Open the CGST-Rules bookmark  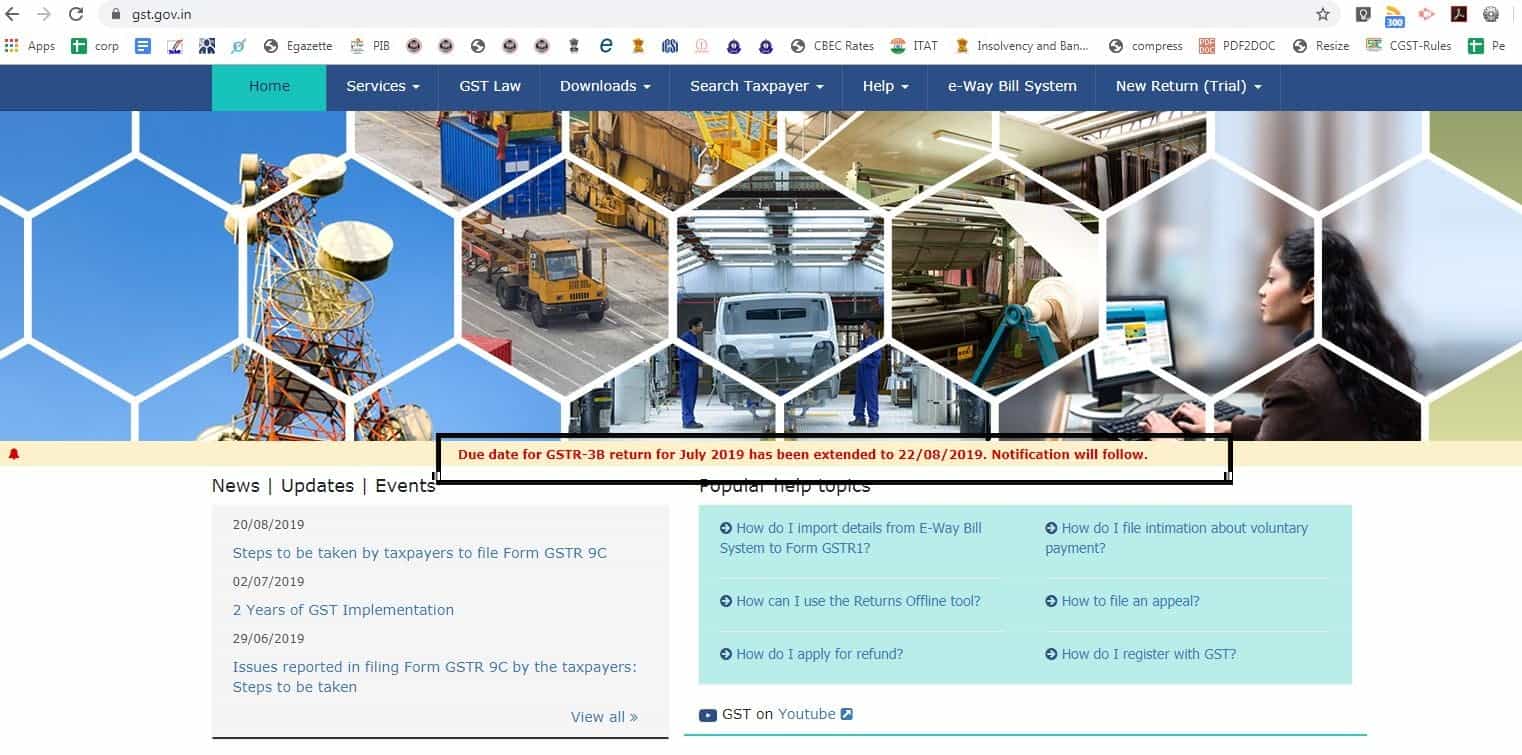pos(1409,46)
